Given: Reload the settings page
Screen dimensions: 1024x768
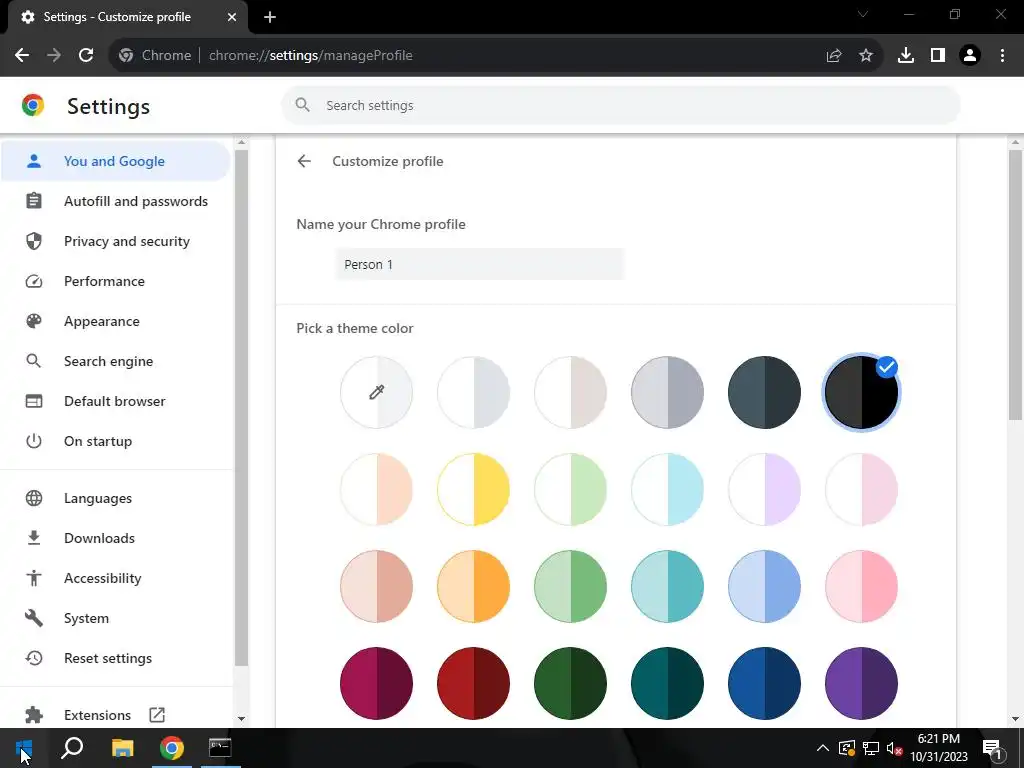Looking at the screenshot, I should (86, 56).
